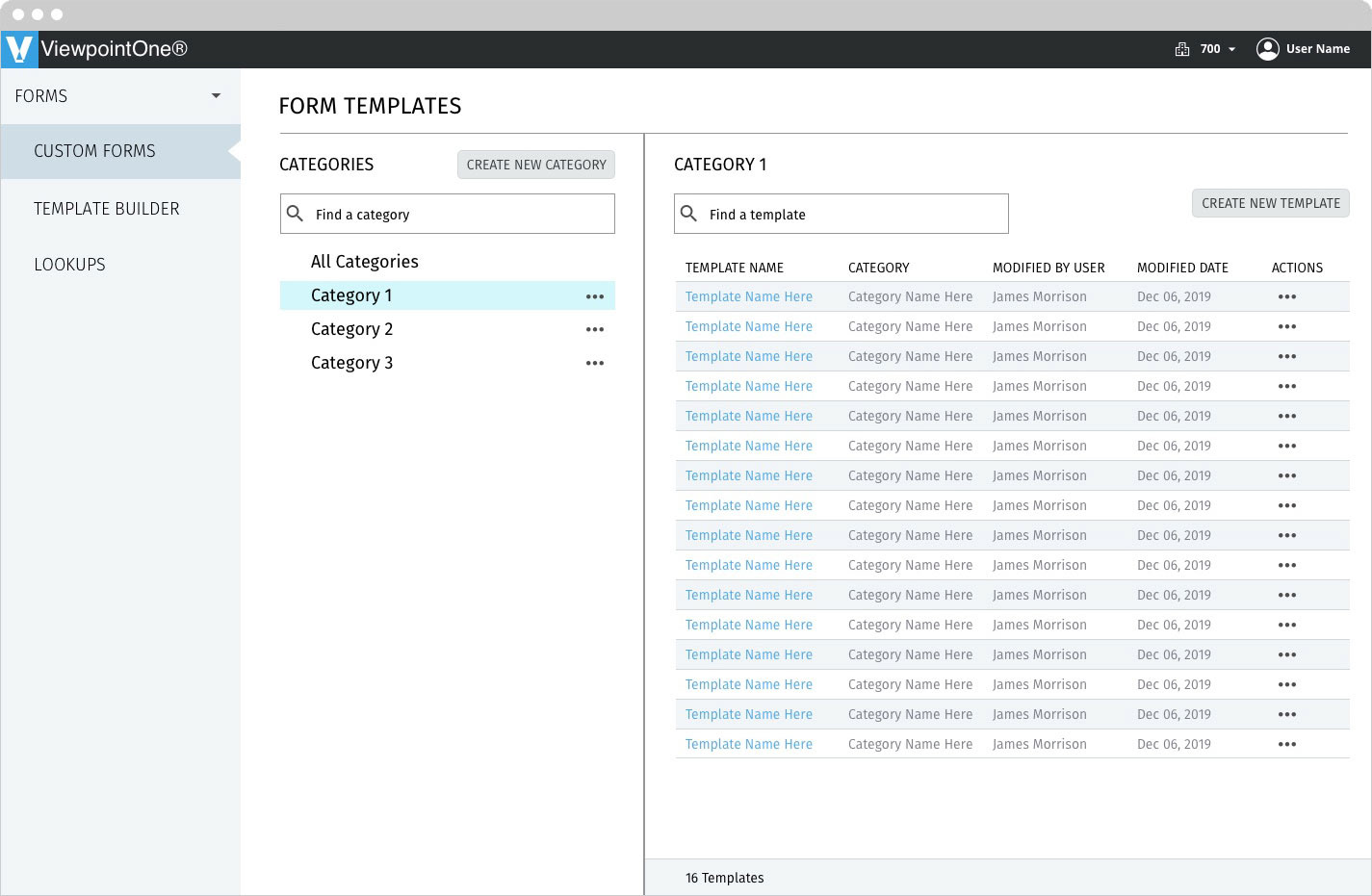1372x896 pixels.
Task: Click the CREATE NEW CATEGORY button
Action: point(536,165)
